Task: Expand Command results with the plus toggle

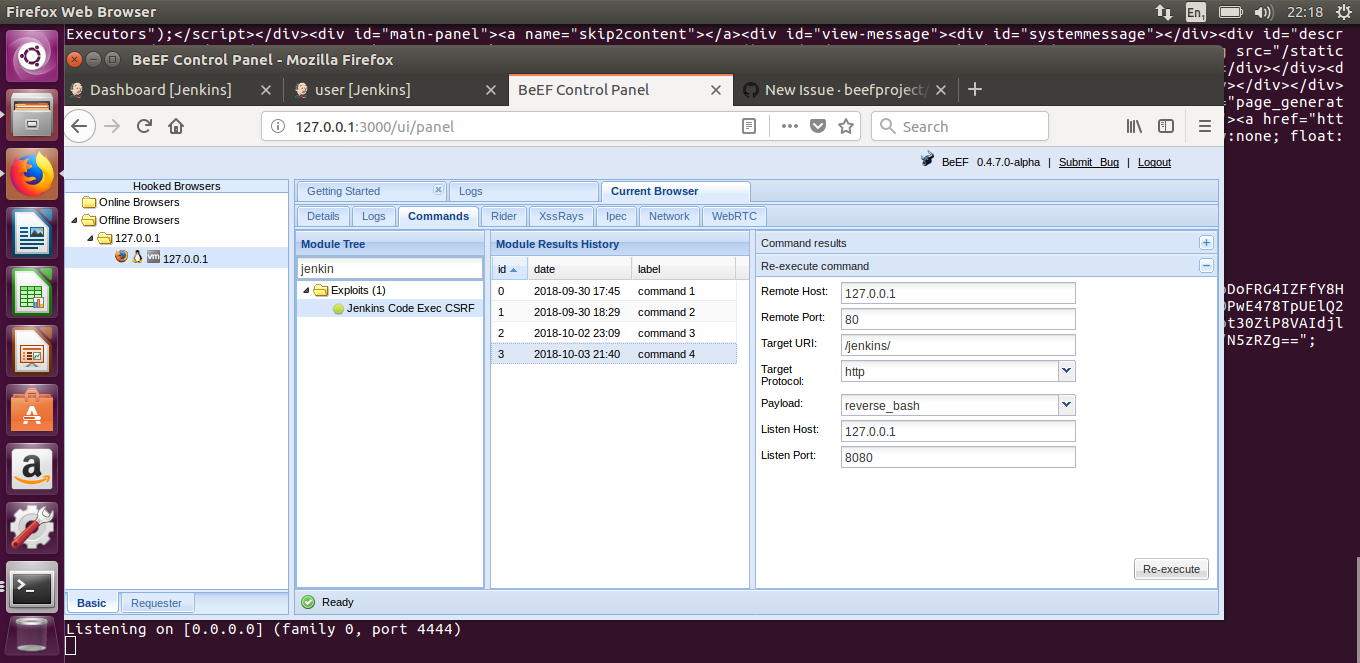Action: [x=1206, y=242]
